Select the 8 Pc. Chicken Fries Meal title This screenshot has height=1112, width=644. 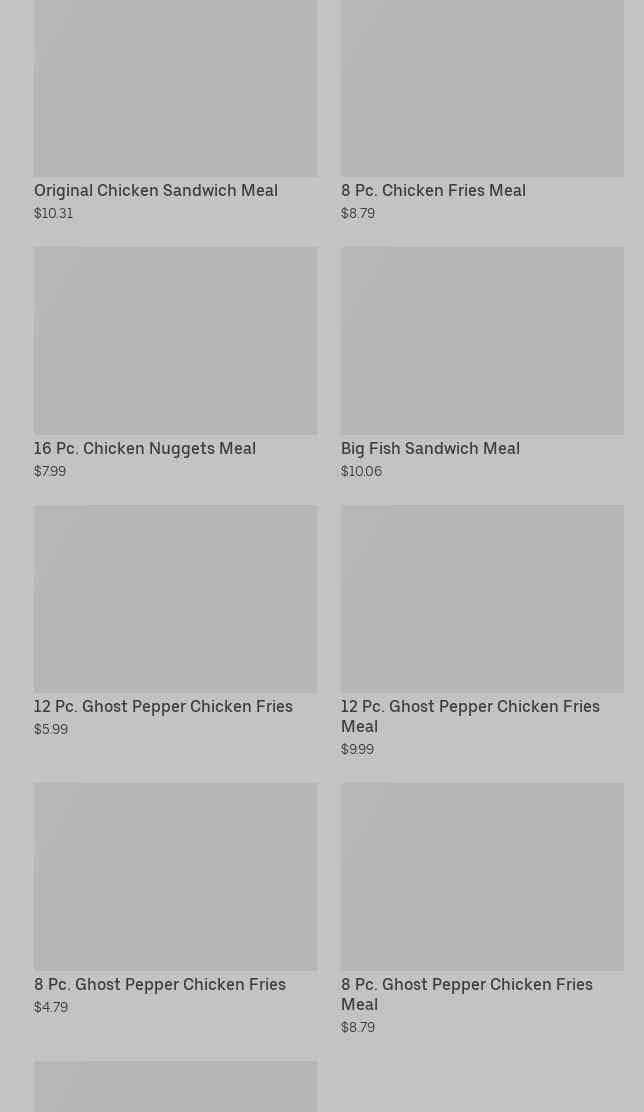[x=433, y=190]
